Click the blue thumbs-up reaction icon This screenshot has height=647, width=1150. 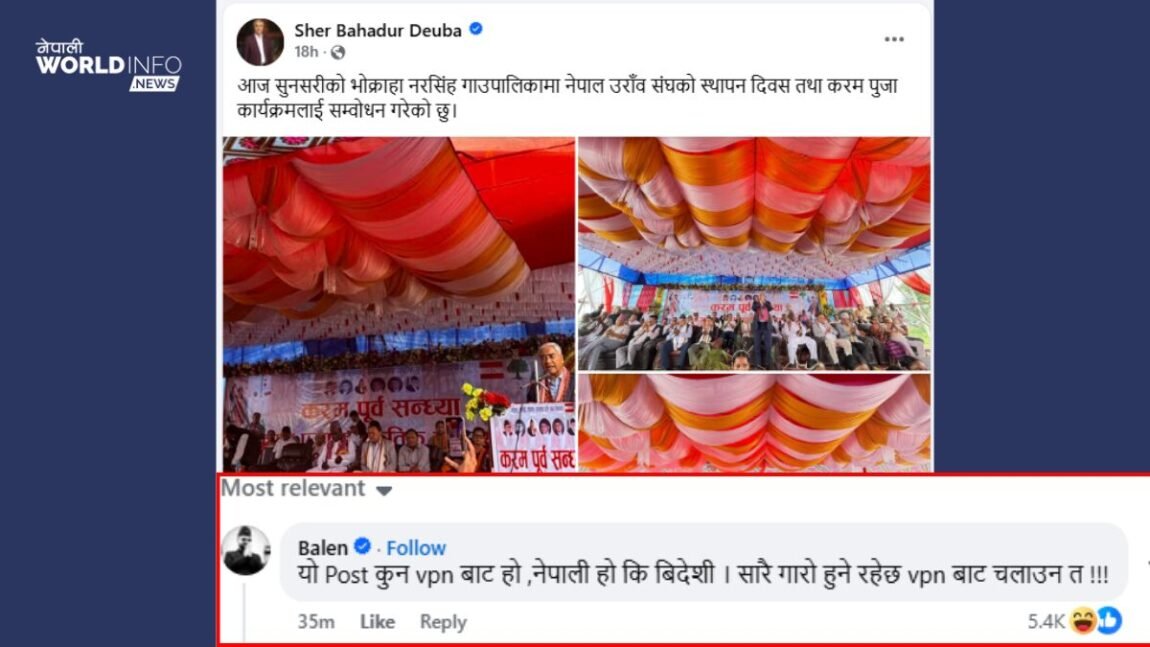click(x=1109, y=621)
